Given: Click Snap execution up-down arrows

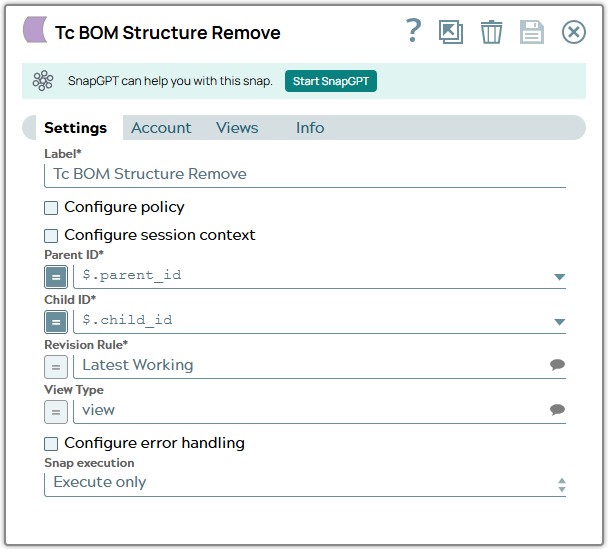Looking at the screenshot, I should pyautogui.click(x=561, y=485).
